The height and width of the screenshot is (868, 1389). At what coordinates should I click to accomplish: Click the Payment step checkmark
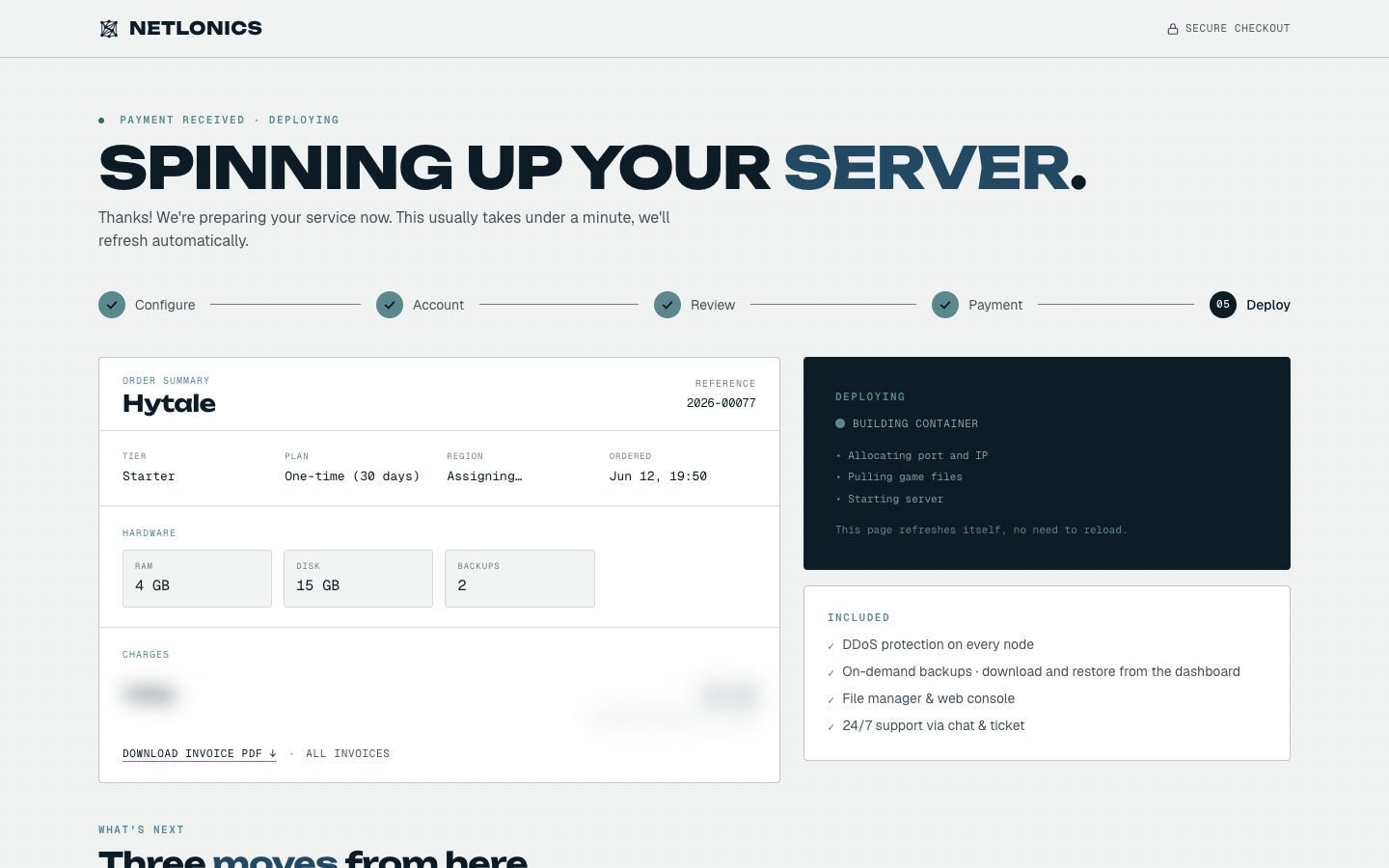coord(945,305)
